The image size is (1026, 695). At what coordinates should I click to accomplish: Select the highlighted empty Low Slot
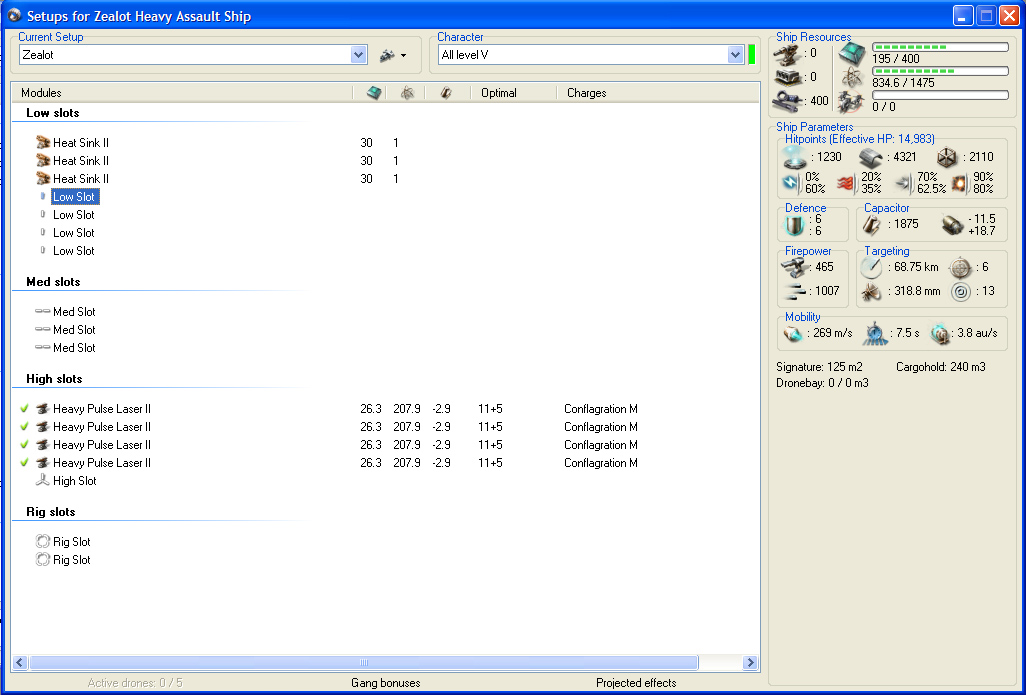[75, 196]
